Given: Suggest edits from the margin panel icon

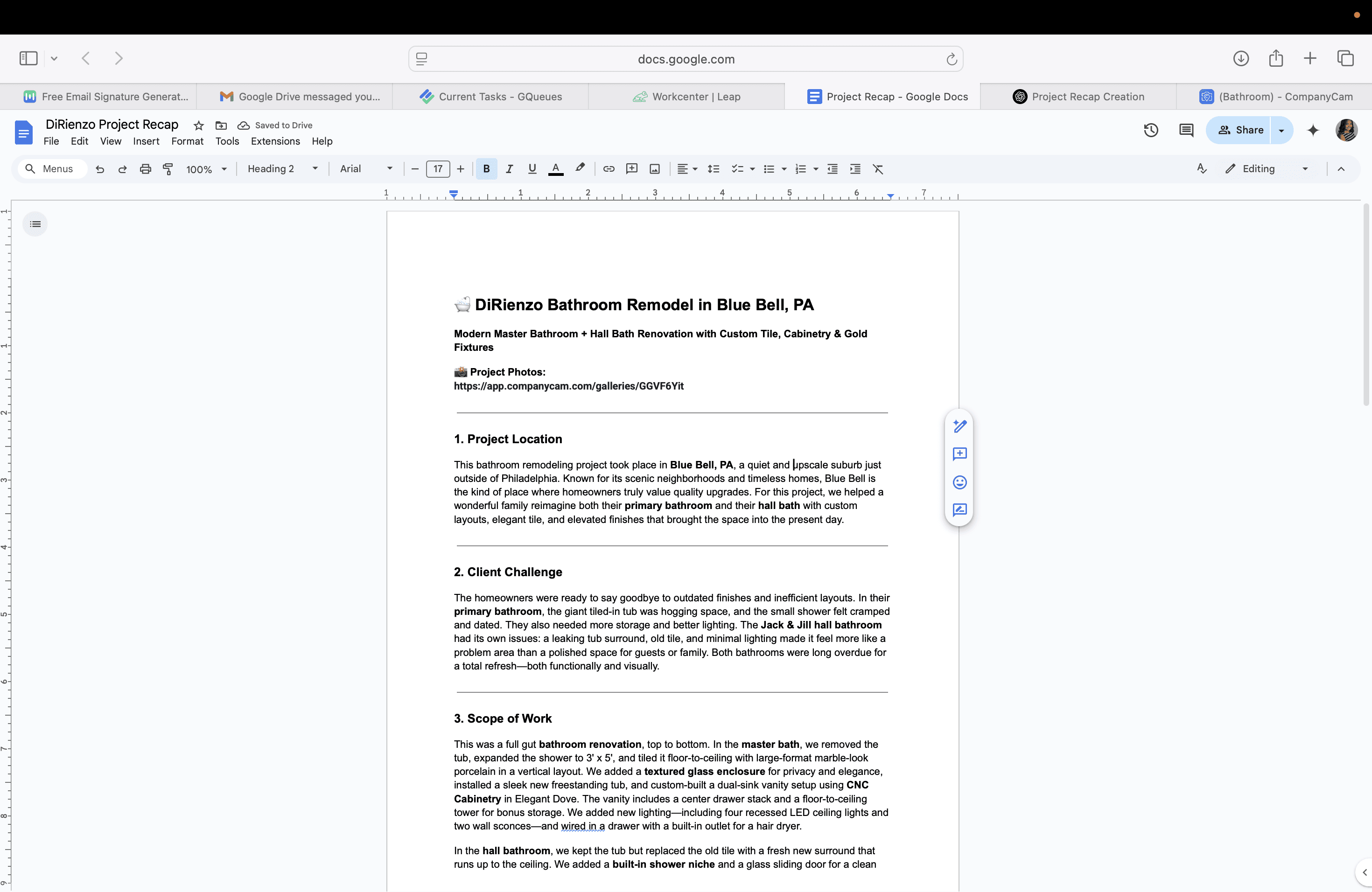Looking at the screenshot, I should (x=960, y=510).
